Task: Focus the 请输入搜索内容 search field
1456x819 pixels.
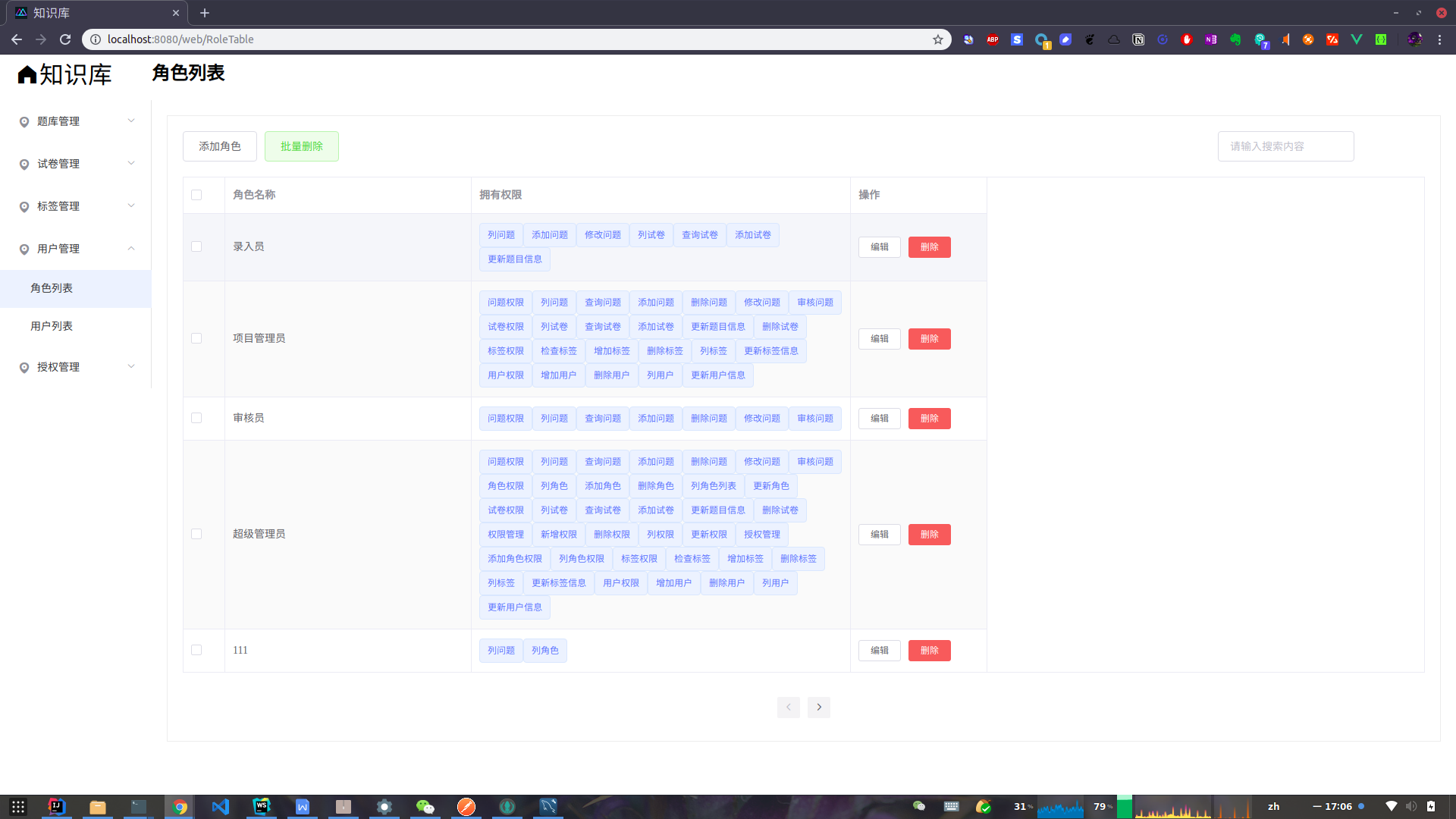Action: [1285, 146]
